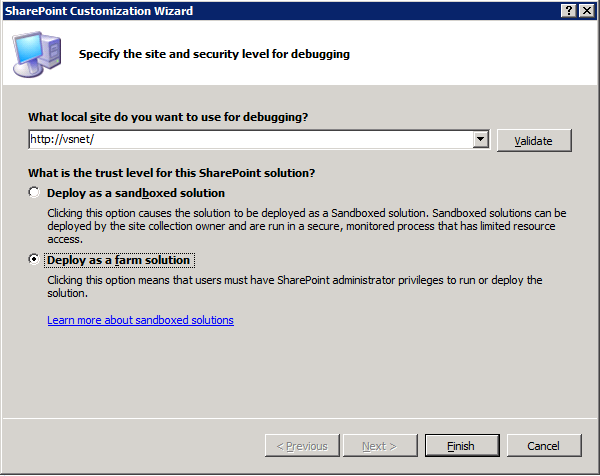Validate the site URL

(x=534, y=141)
